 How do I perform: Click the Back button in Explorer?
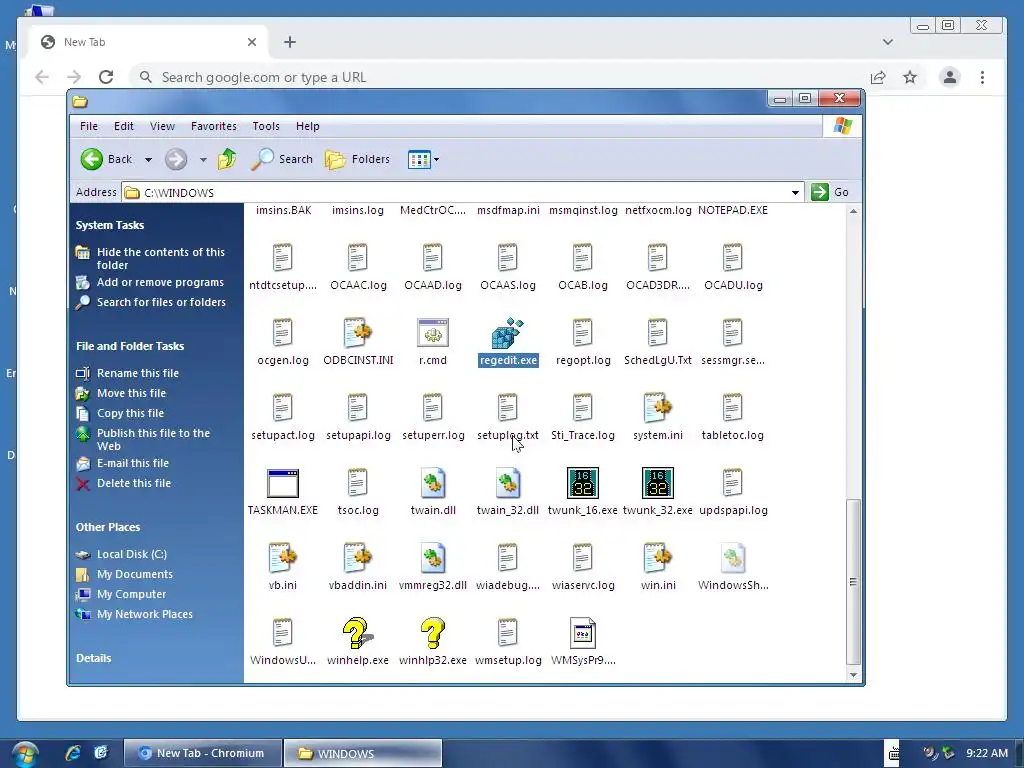coord(107,159)
